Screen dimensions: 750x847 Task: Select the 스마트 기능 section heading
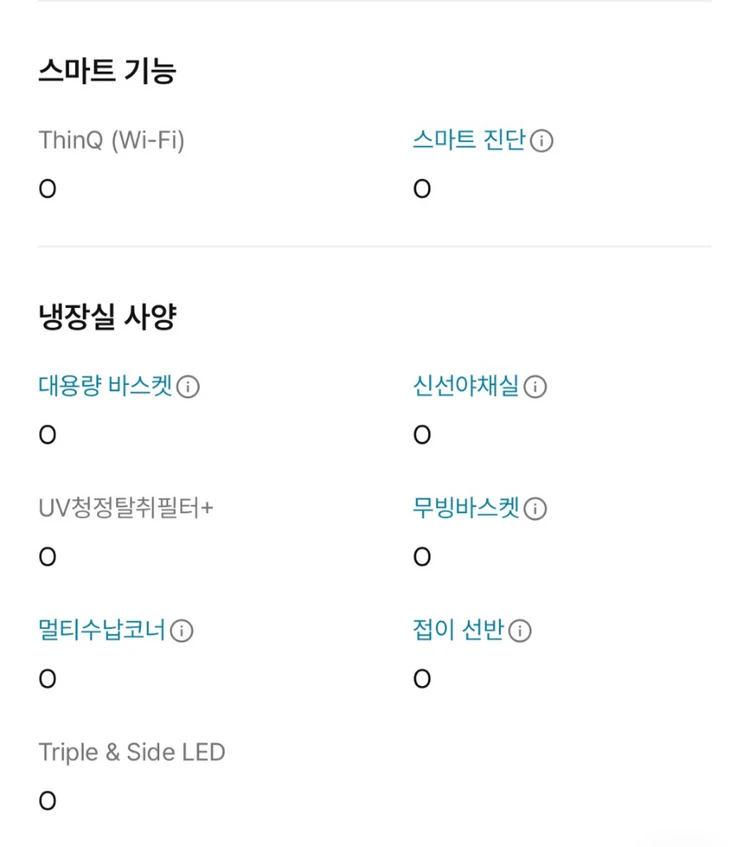coord(108,71)
